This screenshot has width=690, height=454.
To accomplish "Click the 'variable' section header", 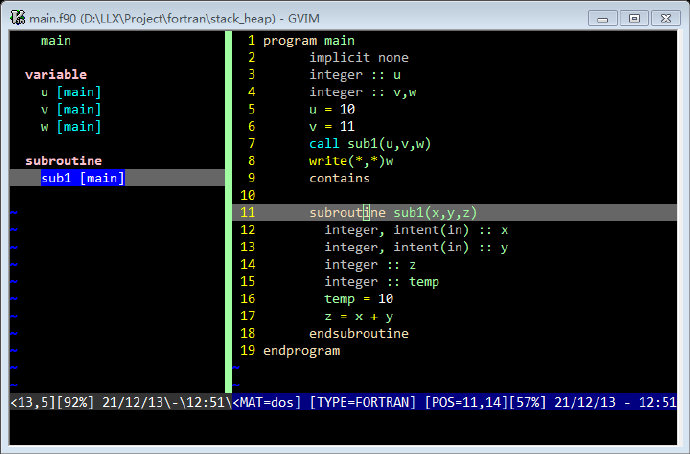I will (x=56, y=74).
